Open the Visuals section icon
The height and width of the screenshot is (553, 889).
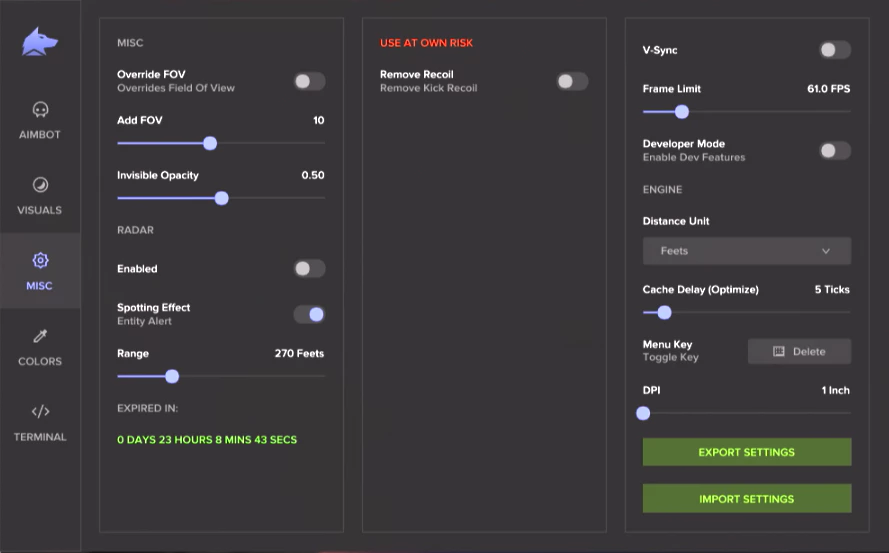tap(40, 185)
